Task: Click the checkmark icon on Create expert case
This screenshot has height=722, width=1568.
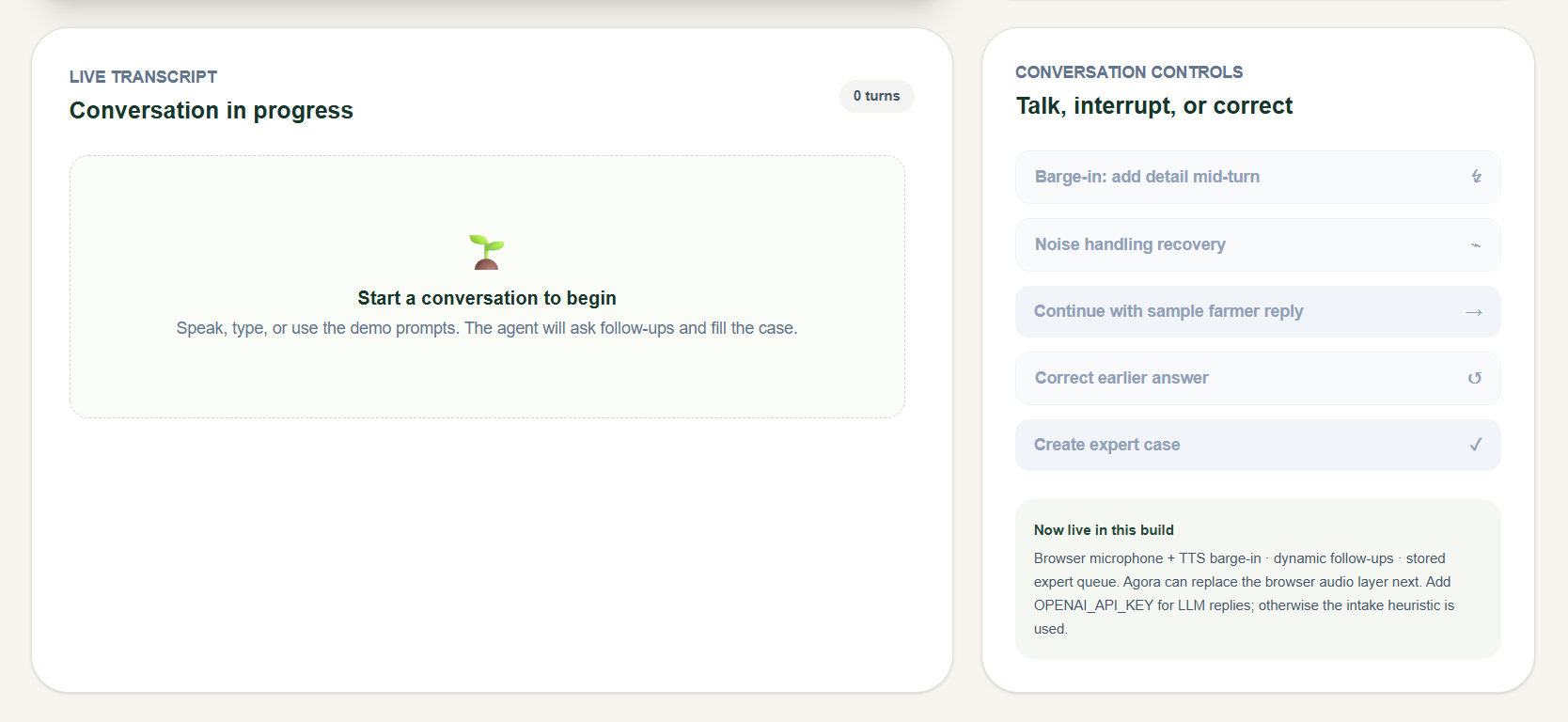Action: 1476,445
